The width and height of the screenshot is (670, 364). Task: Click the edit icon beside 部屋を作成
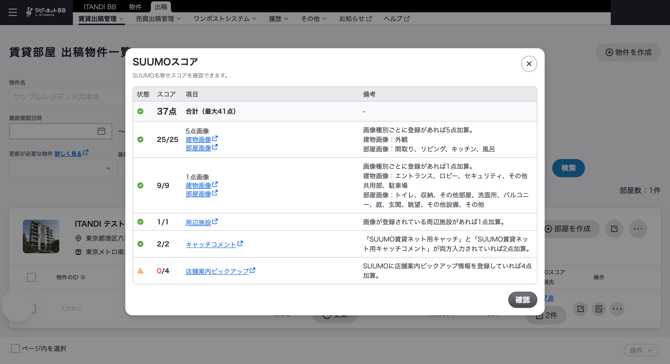(614, 229)
